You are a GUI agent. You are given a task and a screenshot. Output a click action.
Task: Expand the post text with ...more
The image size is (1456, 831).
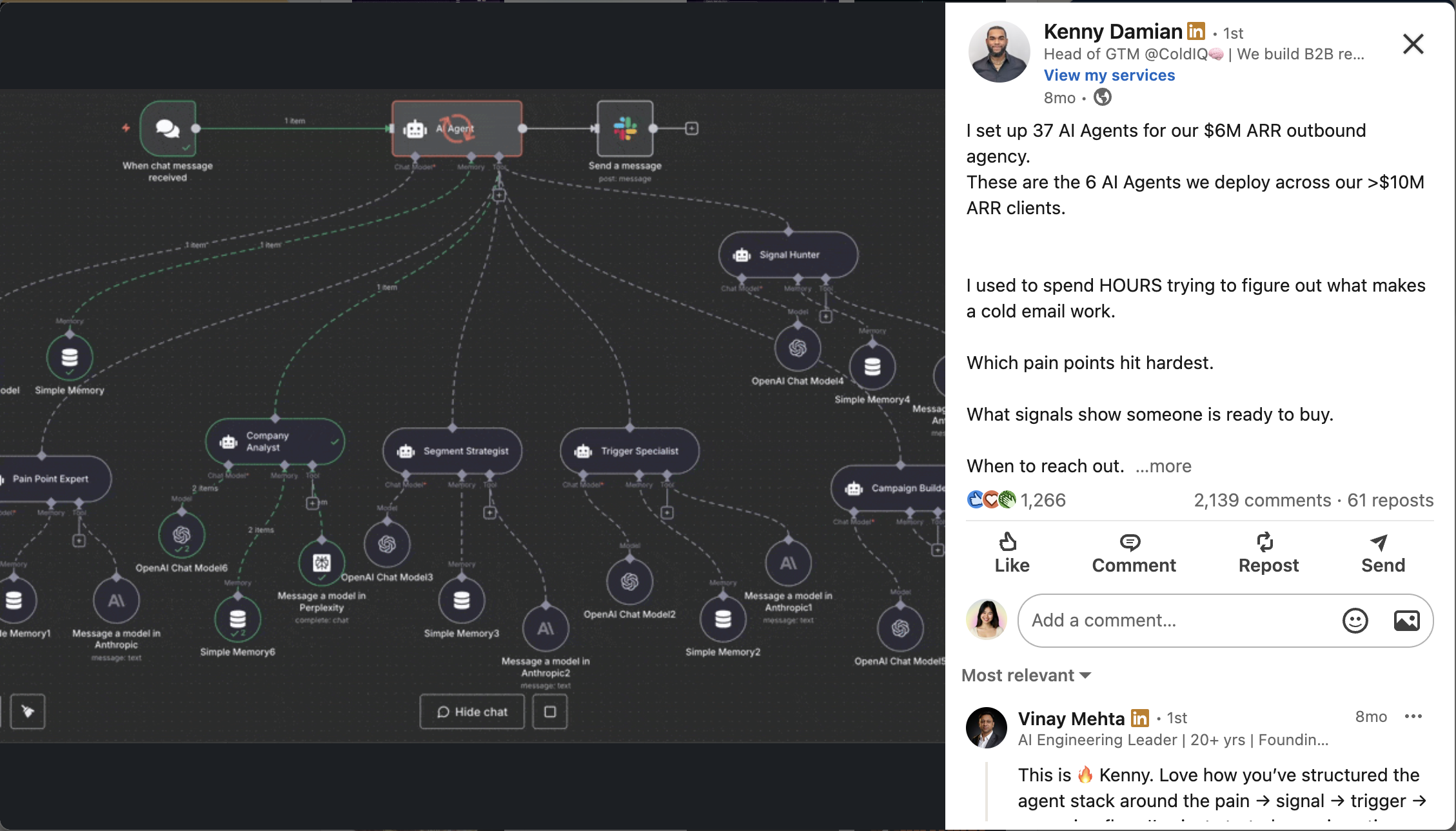(x=1163, y=466)
